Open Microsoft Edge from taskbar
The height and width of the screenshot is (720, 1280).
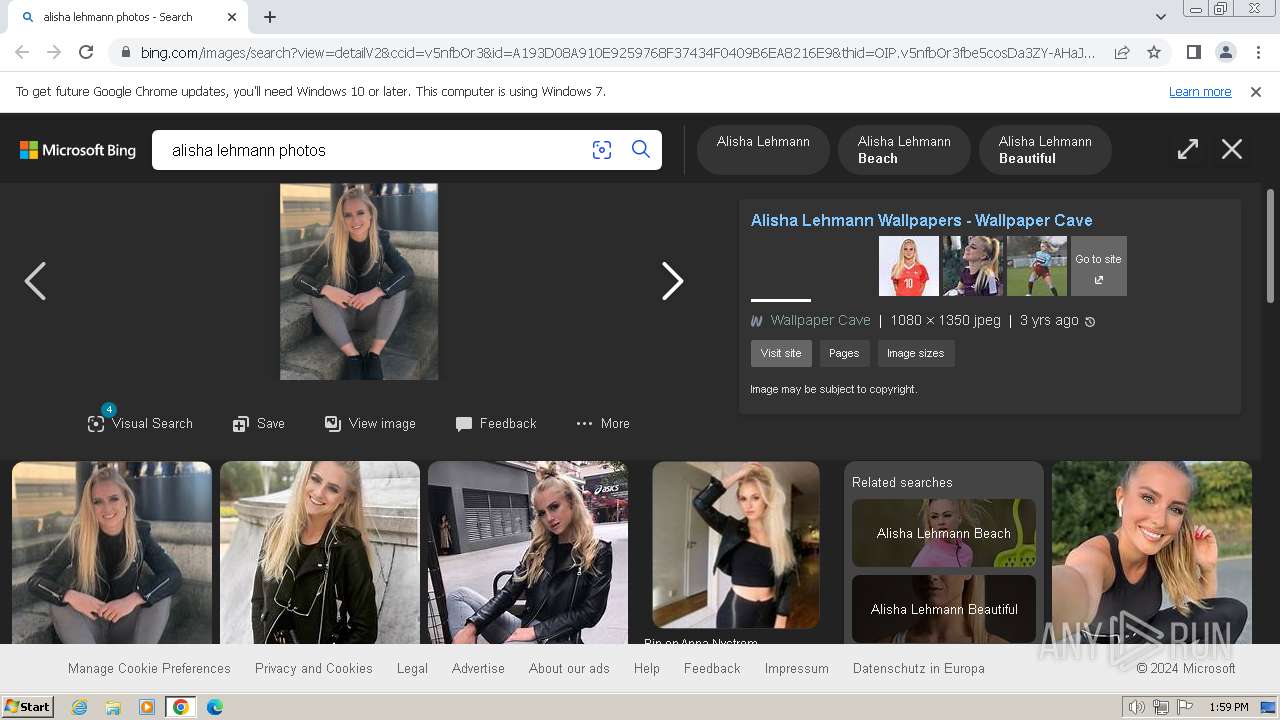[x=214, y=707]
